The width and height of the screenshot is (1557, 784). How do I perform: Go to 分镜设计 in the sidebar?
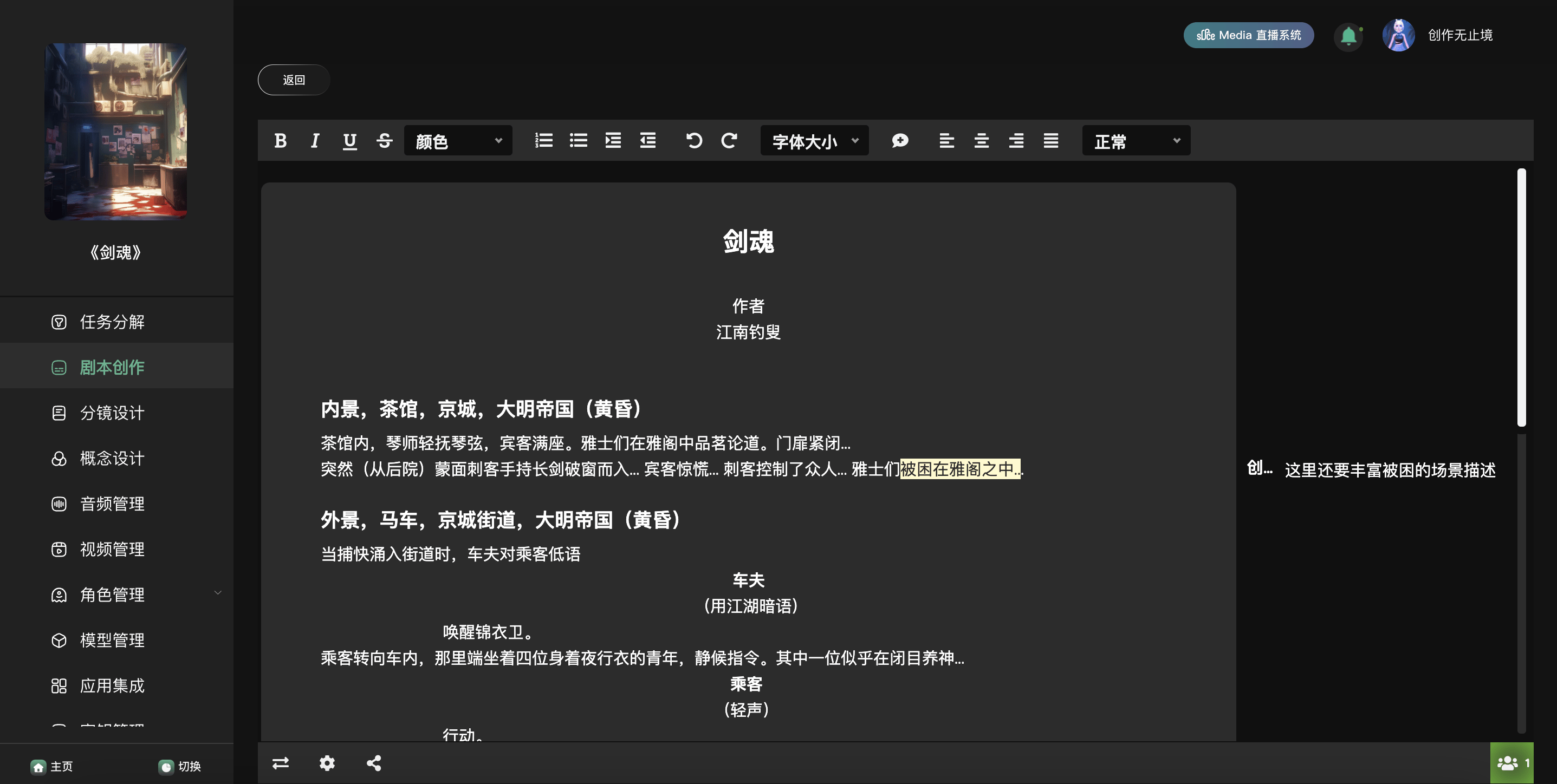116,413
